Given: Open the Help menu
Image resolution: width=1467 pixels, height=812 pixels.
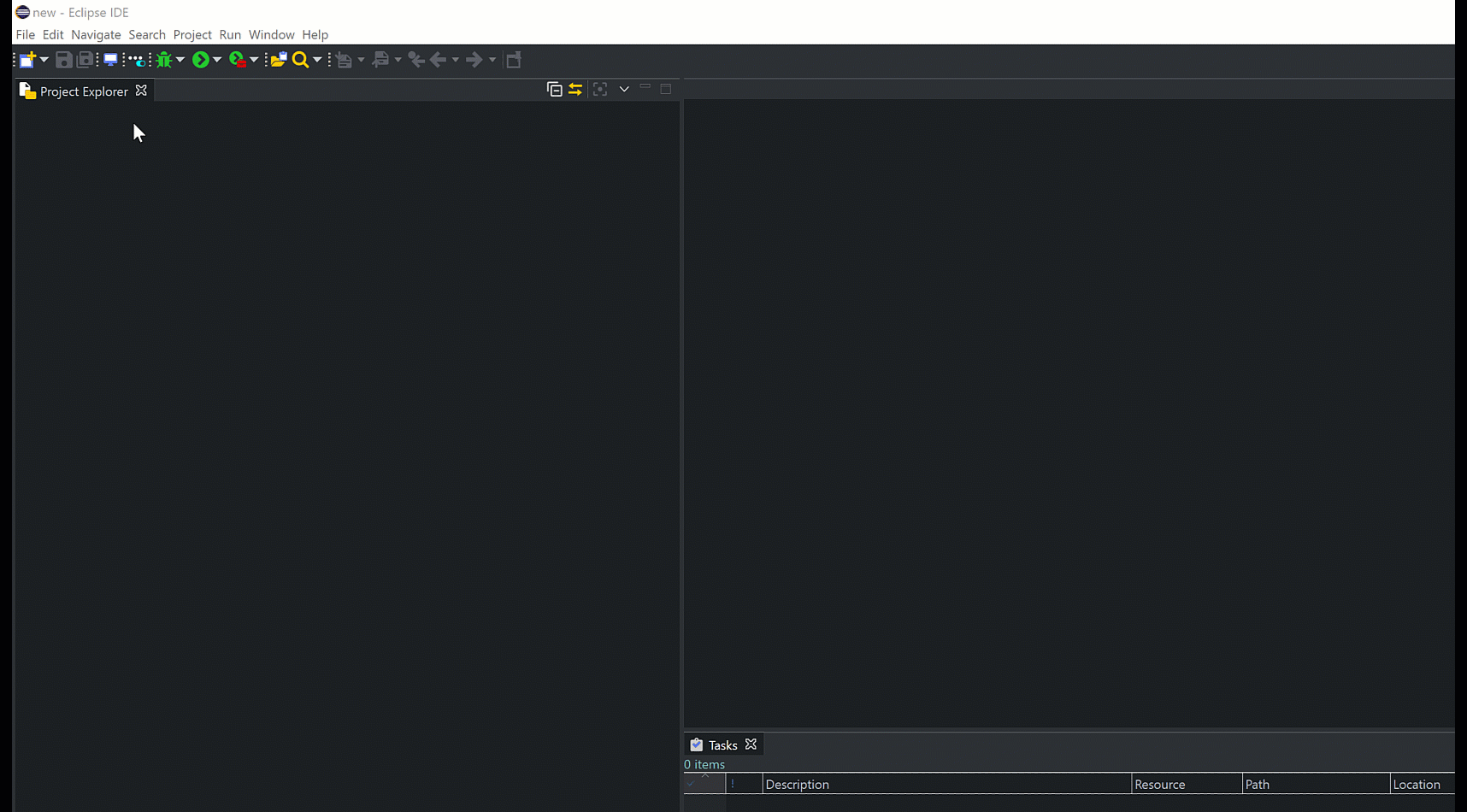Looking at the screenshot, I should [315, 35].
